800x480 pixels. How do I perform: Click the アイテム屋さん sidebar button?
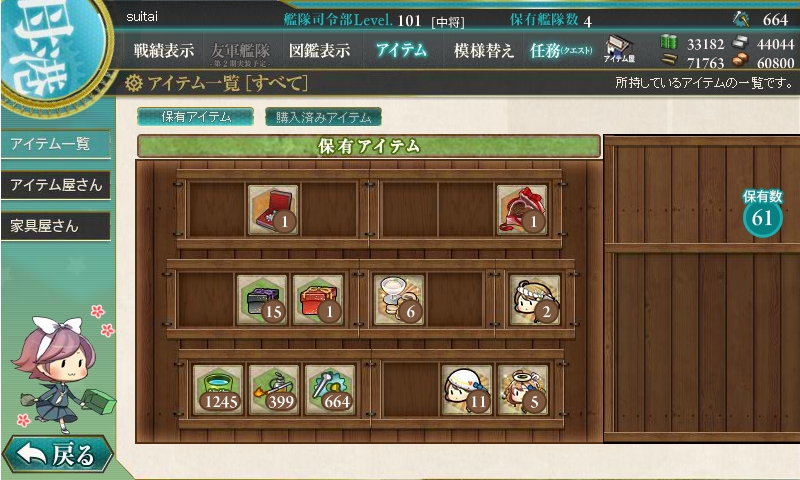coord(56,185)
